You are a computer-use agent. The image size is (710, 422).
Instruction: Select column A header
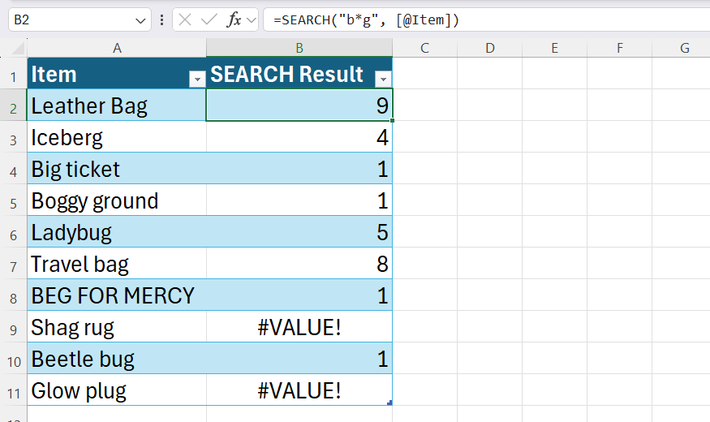click(x=117, y=48)
